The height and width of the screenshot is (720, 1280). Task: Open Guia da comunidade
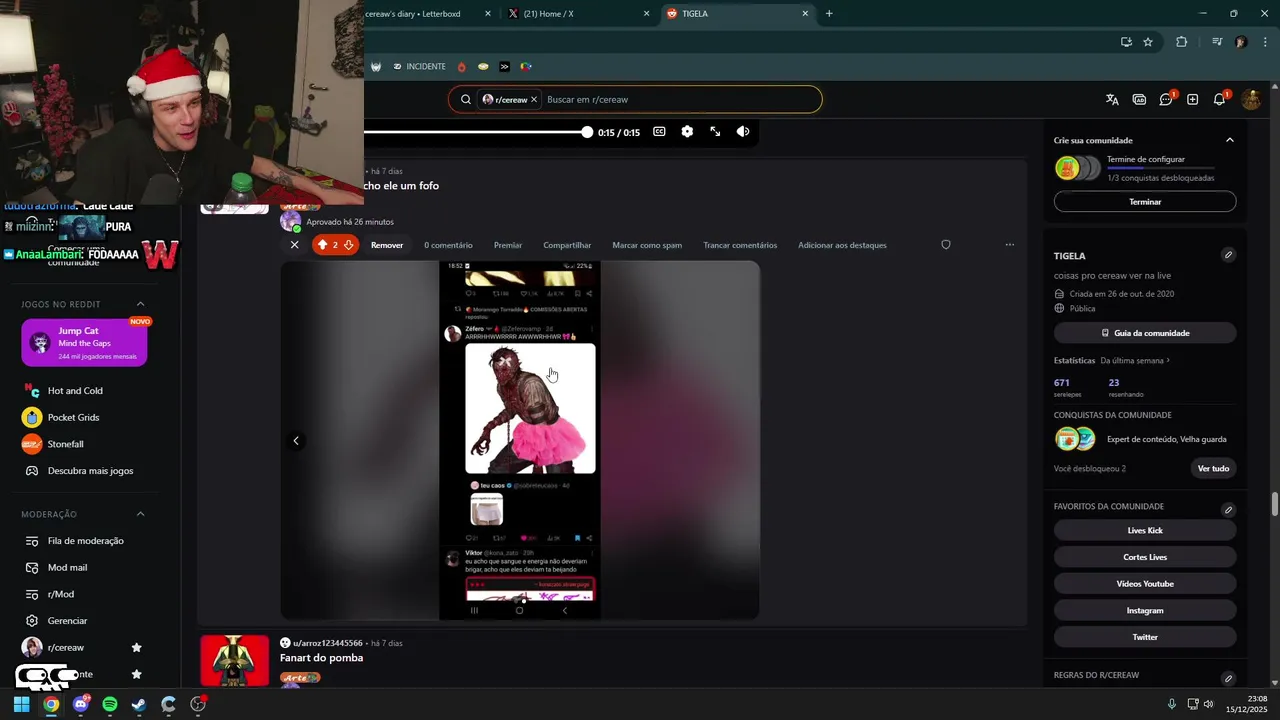point(1145,333)
